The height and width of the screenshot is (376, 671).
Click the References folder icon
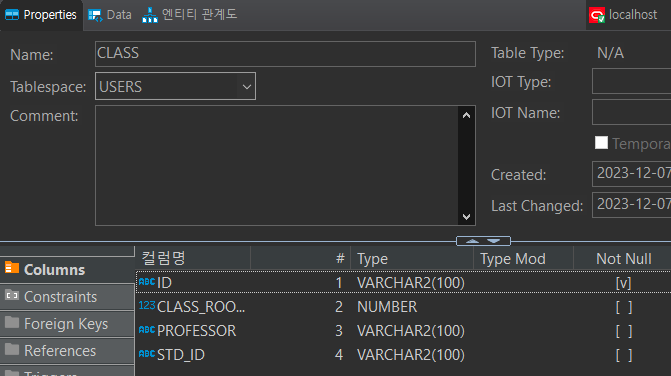pos(12,349)
